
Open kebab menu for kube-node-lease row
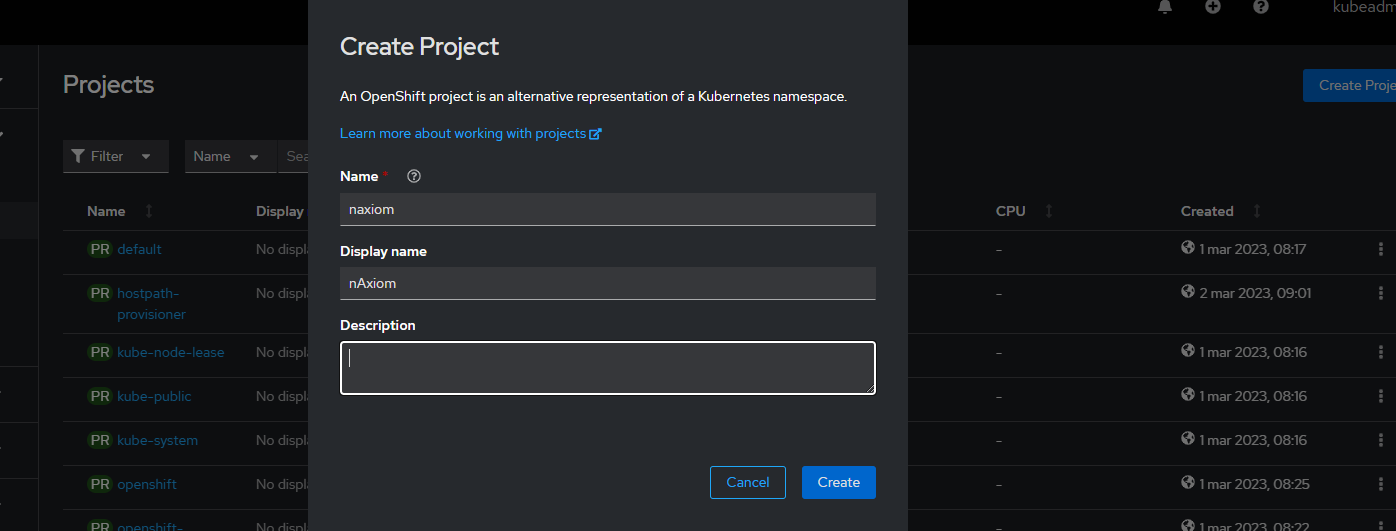(1381, 352)
